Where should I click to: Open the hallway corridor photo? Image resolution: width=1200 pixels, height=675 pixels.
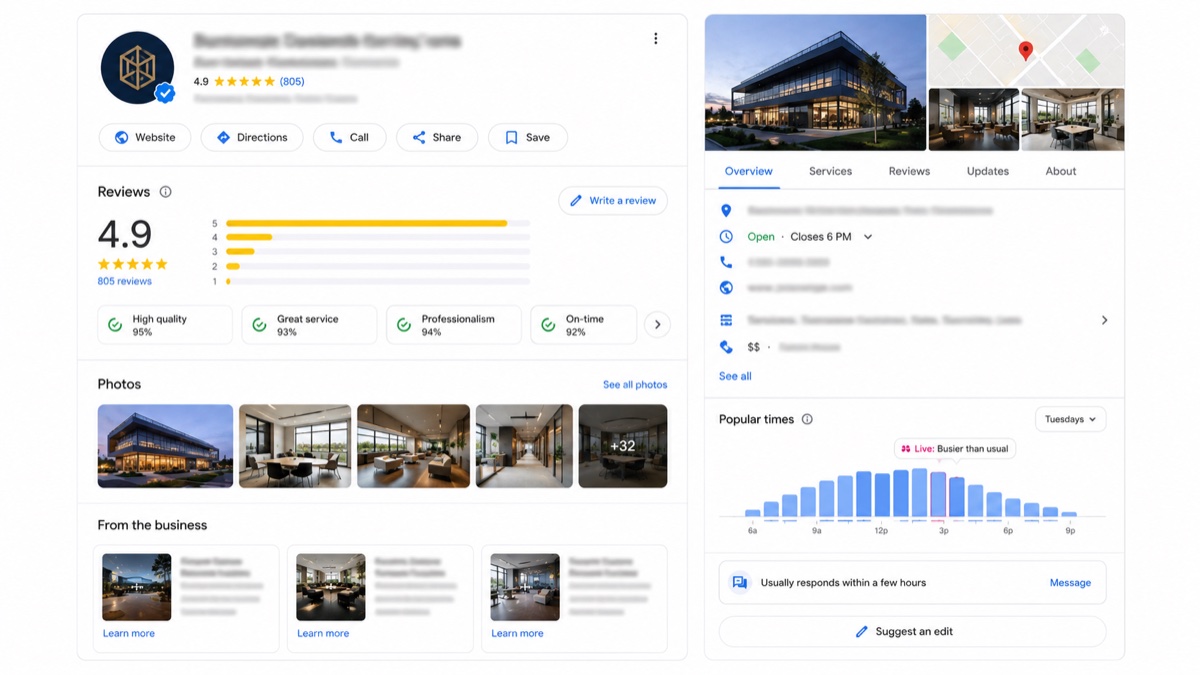pos(524,446)
